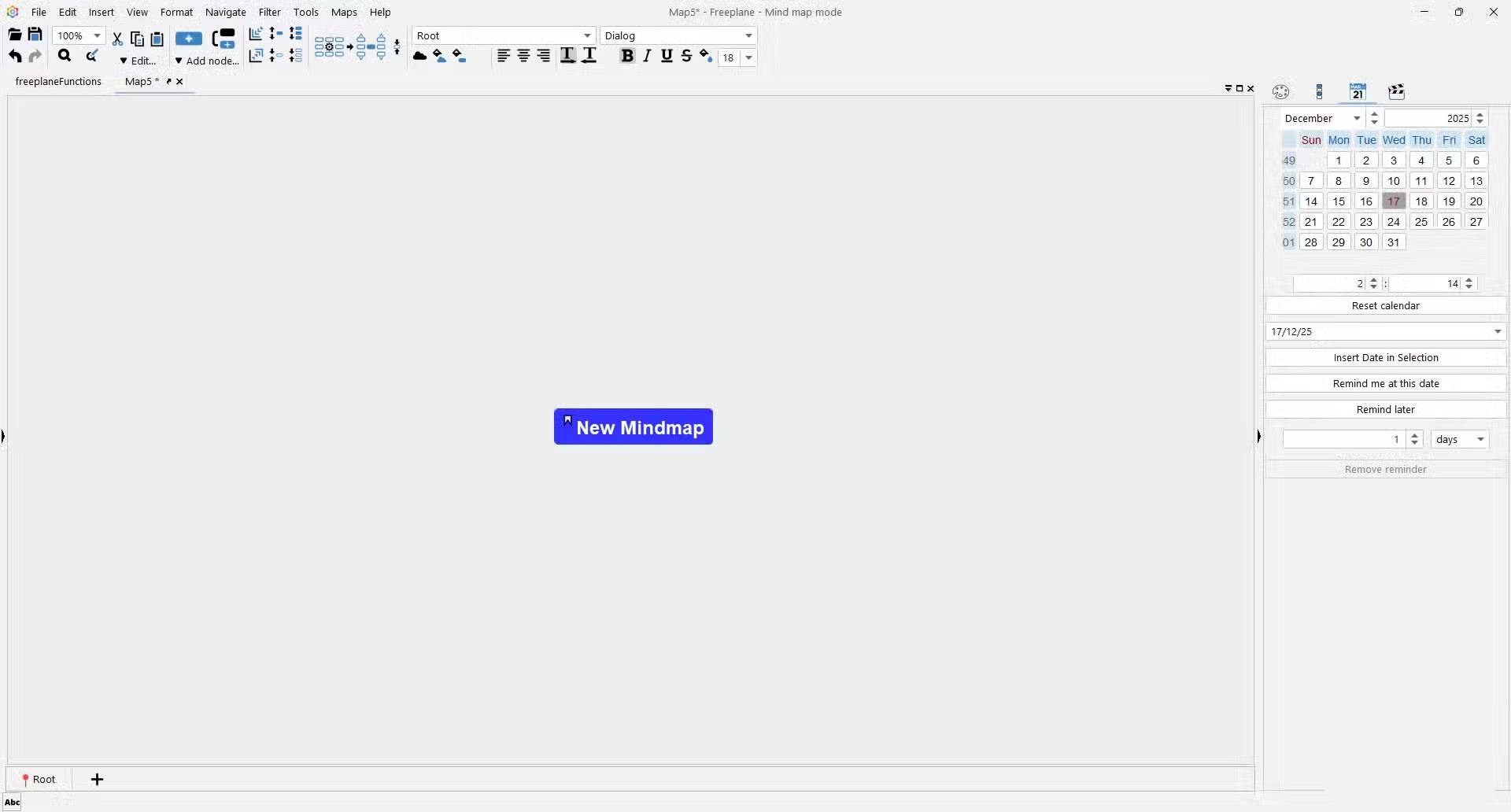Open the Insert menu
The height and width of the screenshot is (812, 1511).
pyautogui.click(x=101, y=12)
